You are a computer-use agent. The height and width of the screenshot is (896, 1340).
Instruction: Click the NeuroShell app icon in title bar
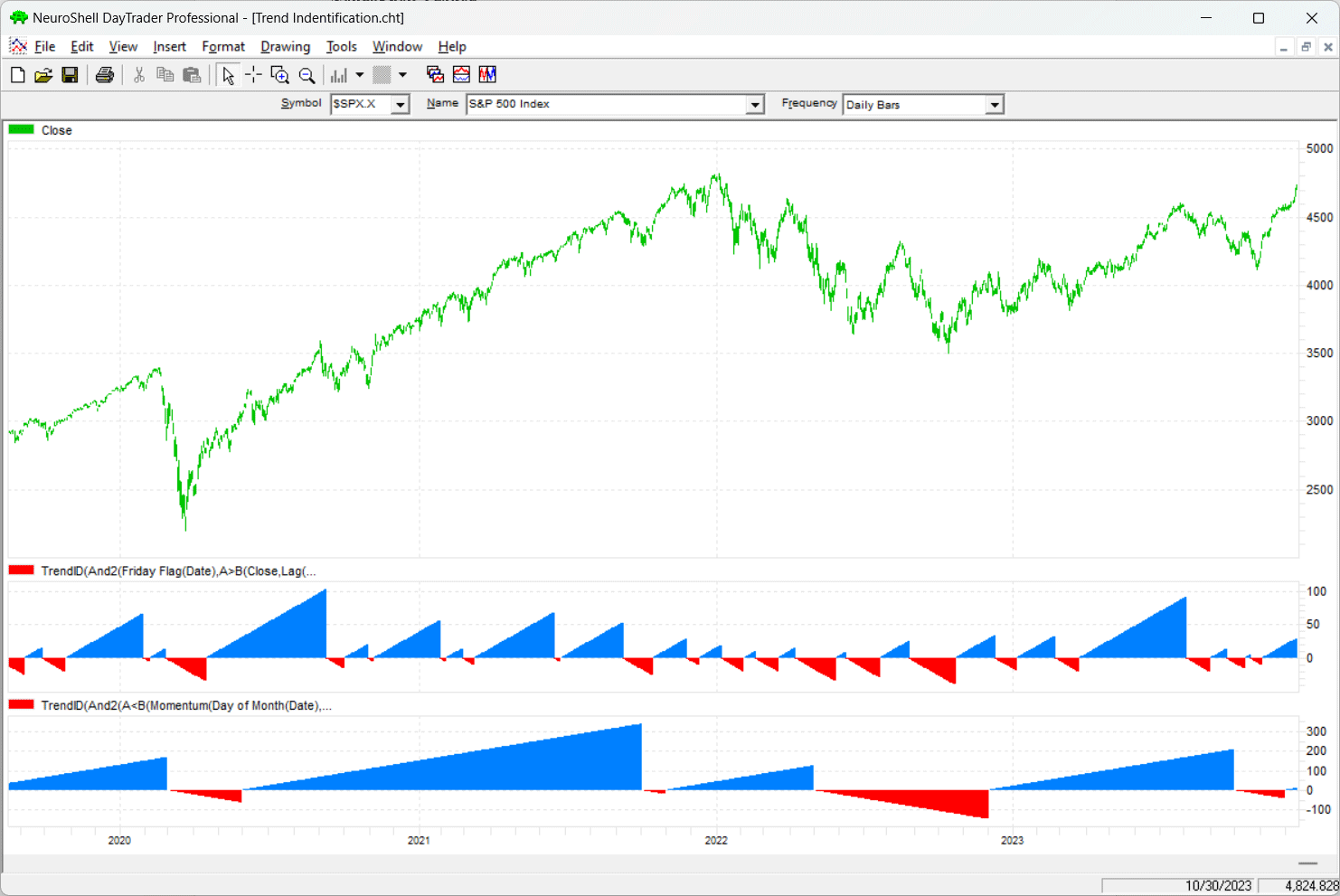18,17
